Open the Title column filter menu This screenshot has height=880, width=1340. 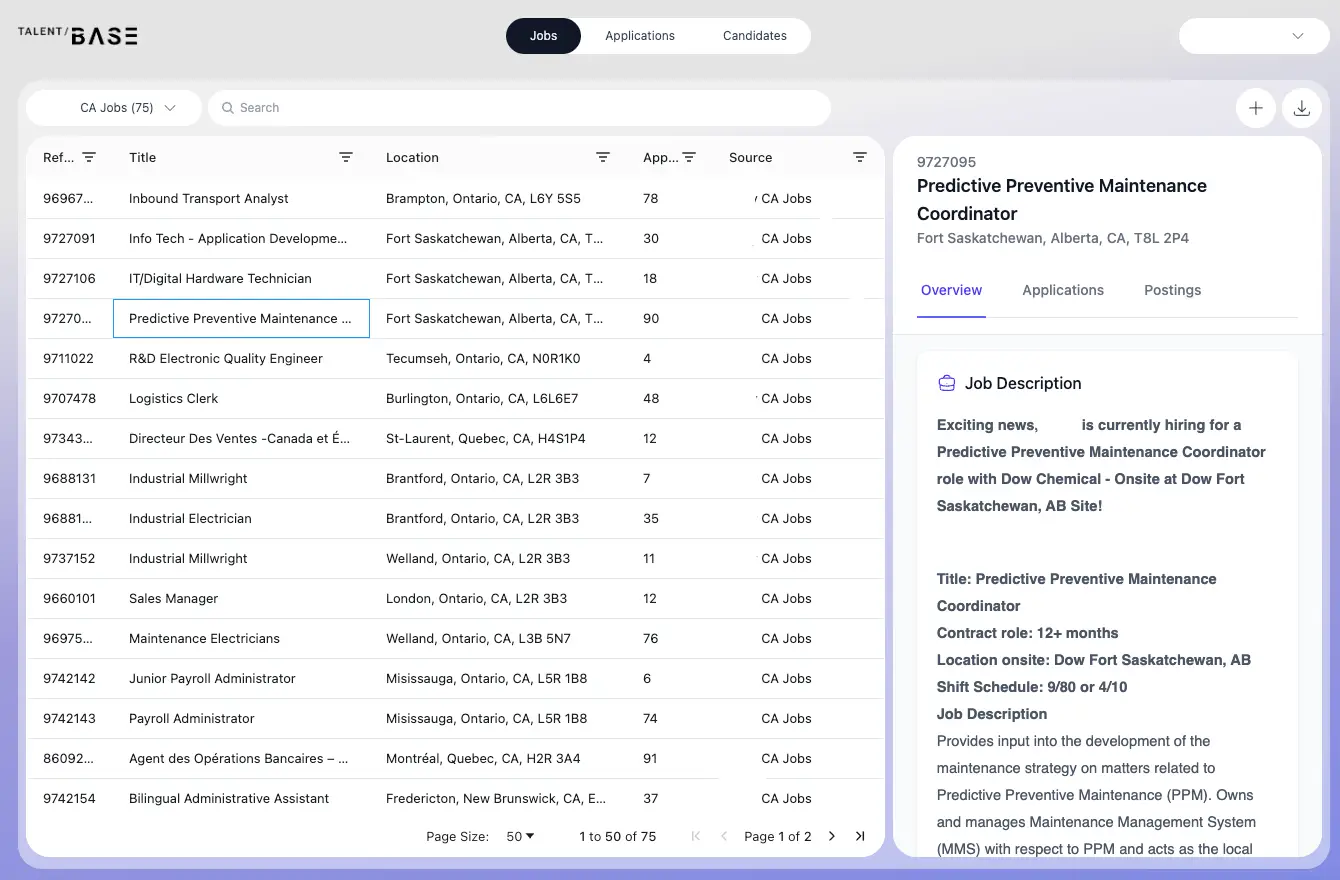346,157
